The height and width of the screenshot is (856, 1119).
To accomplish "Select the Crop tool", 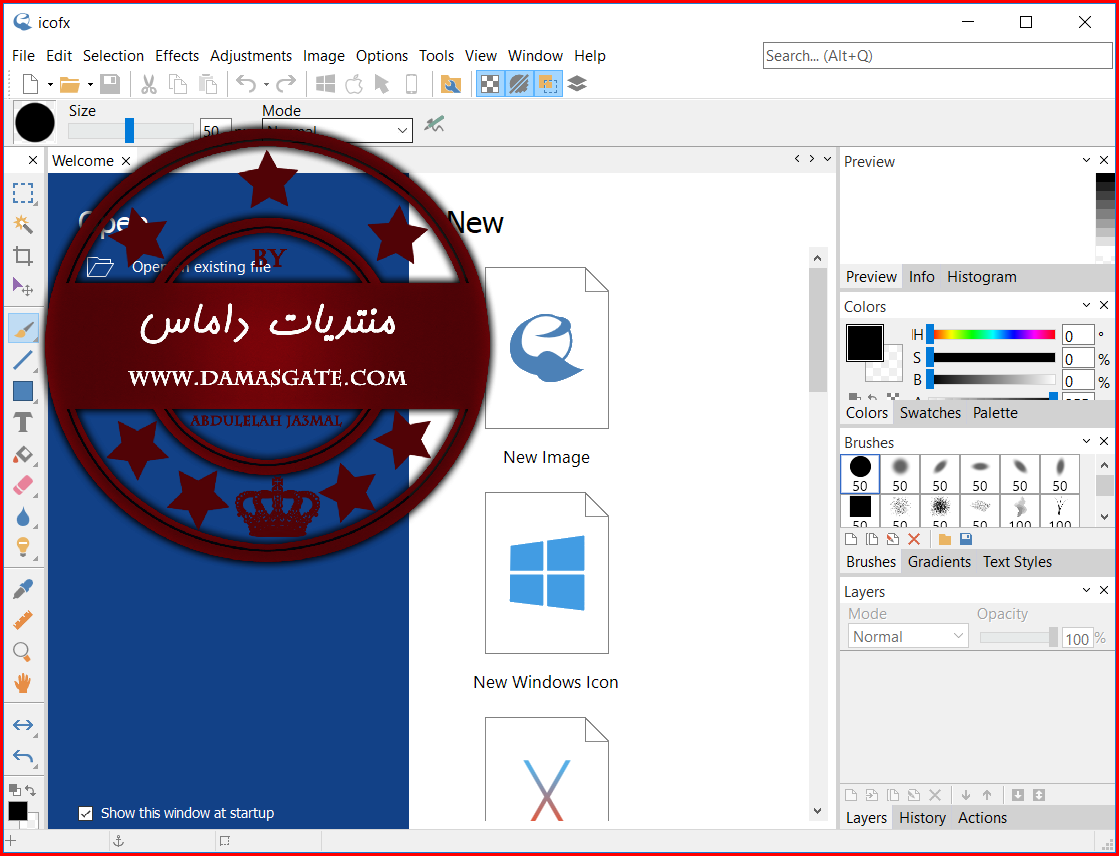I will (23, 256).
